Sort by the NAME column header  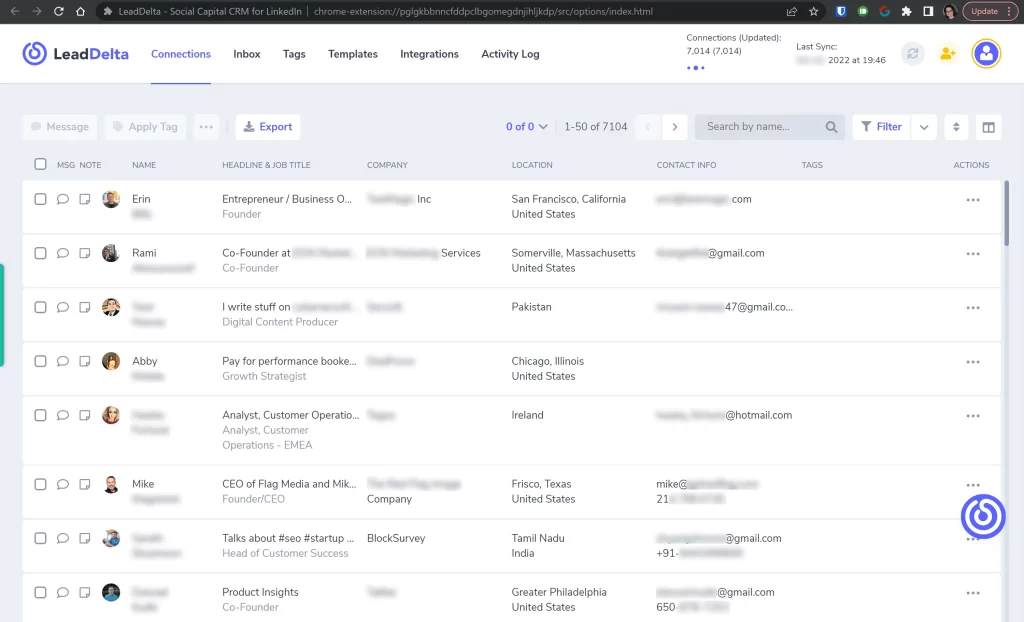[144, 165]
